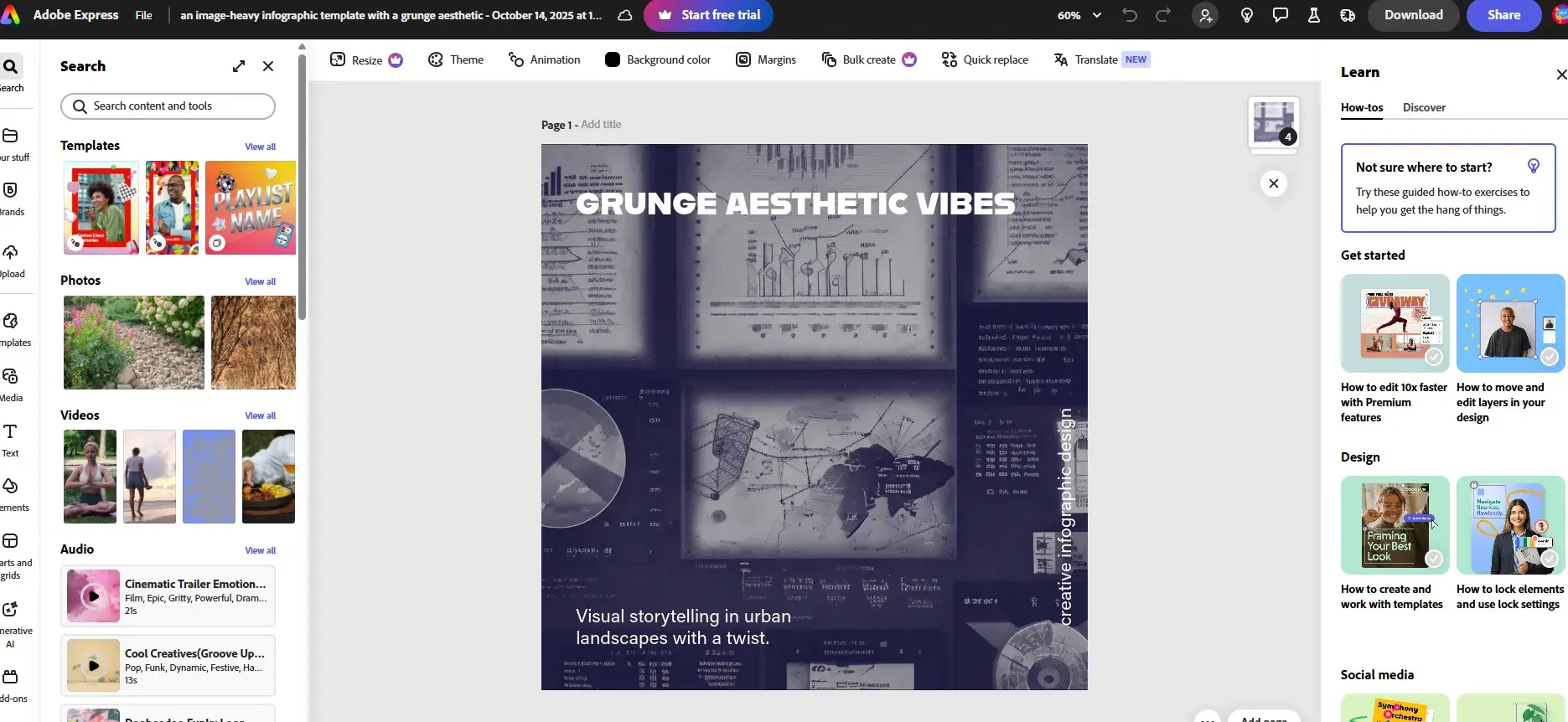Click the Undo arrow
Screen dimensions: 1568x722
point(1130,15)
